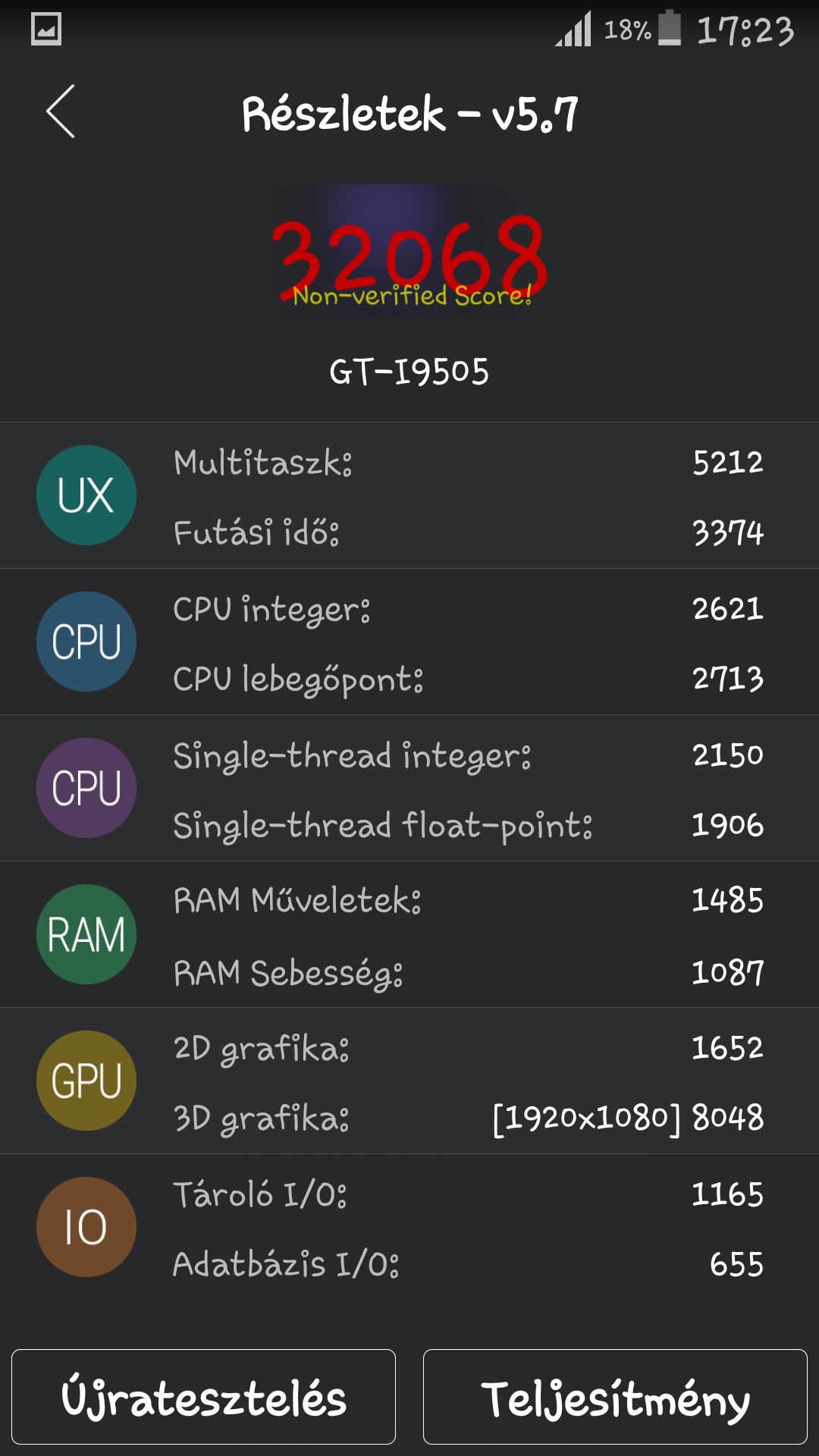Screen dimensions: 819x1456
Task: Tap the olive GPU category icon
Action: pyautogui.click(x=86, y=1081)
